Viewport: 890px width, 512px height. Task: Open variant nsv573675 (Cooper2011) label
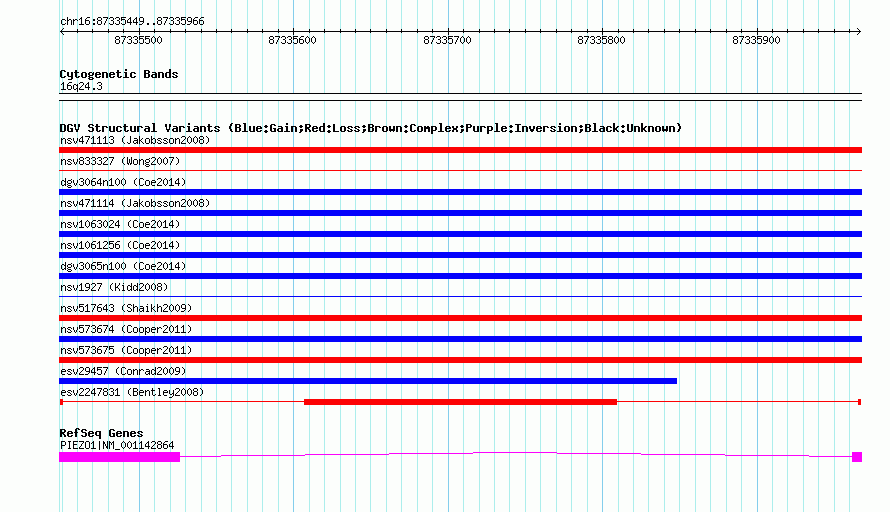[x=126, y=350]
